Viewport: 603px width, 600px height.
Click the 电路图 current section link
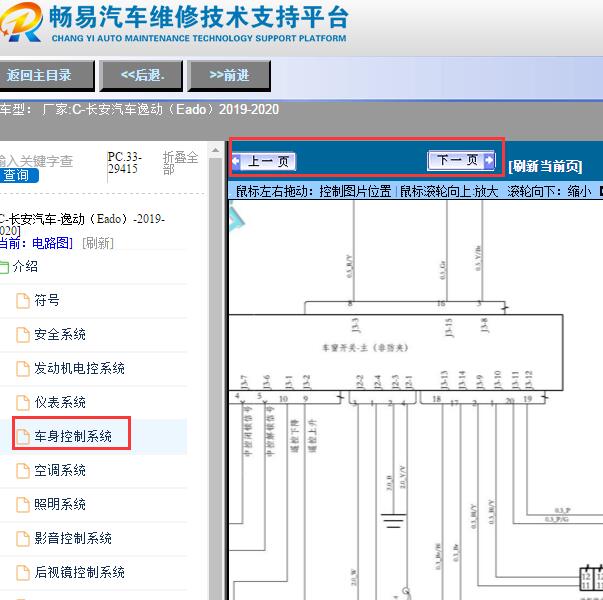click(52, 243)
